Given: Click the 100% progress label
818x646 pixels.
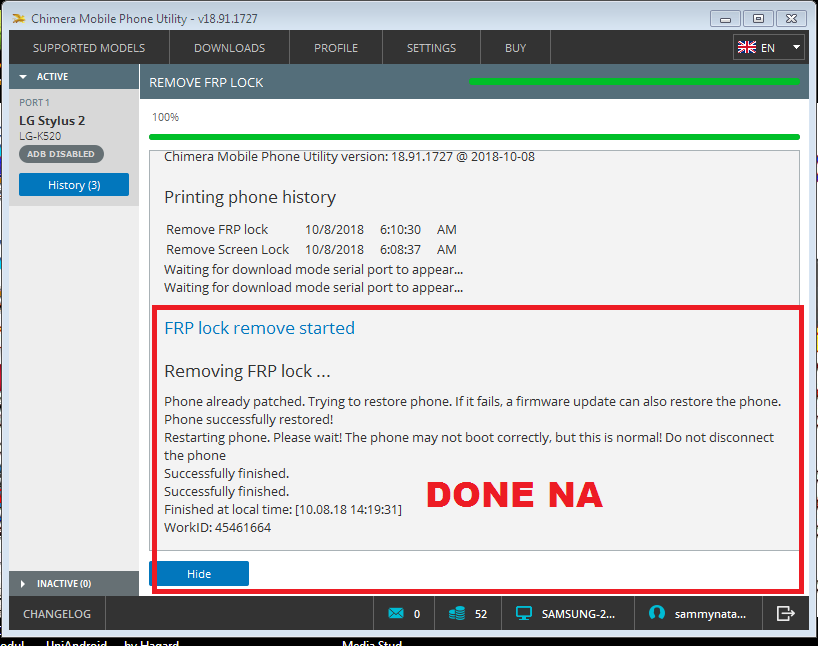Looking at the screenshot, I should coord(165,117).
